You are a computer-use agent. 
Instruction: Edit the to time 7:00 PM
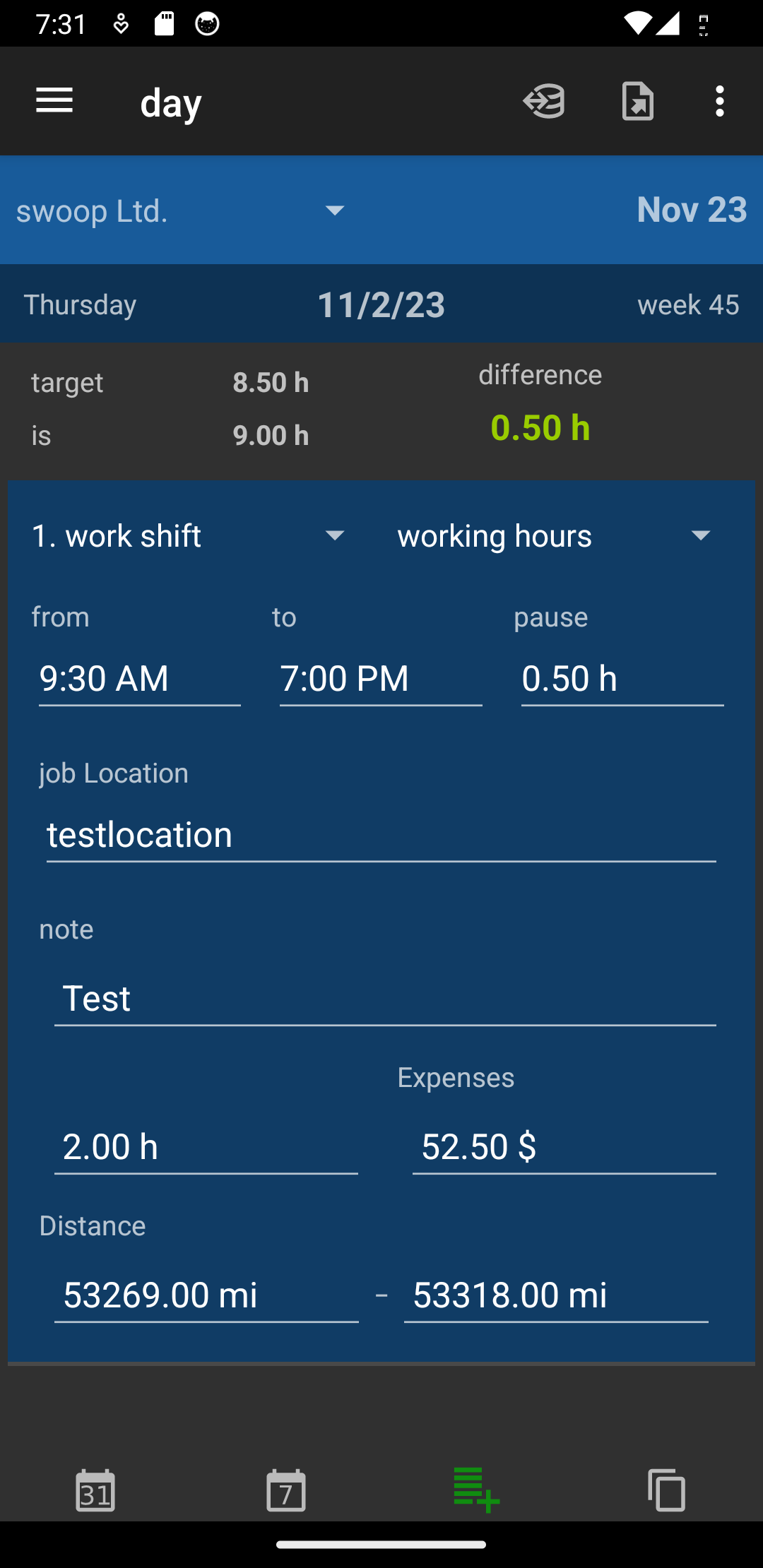[x=380, y=679]
